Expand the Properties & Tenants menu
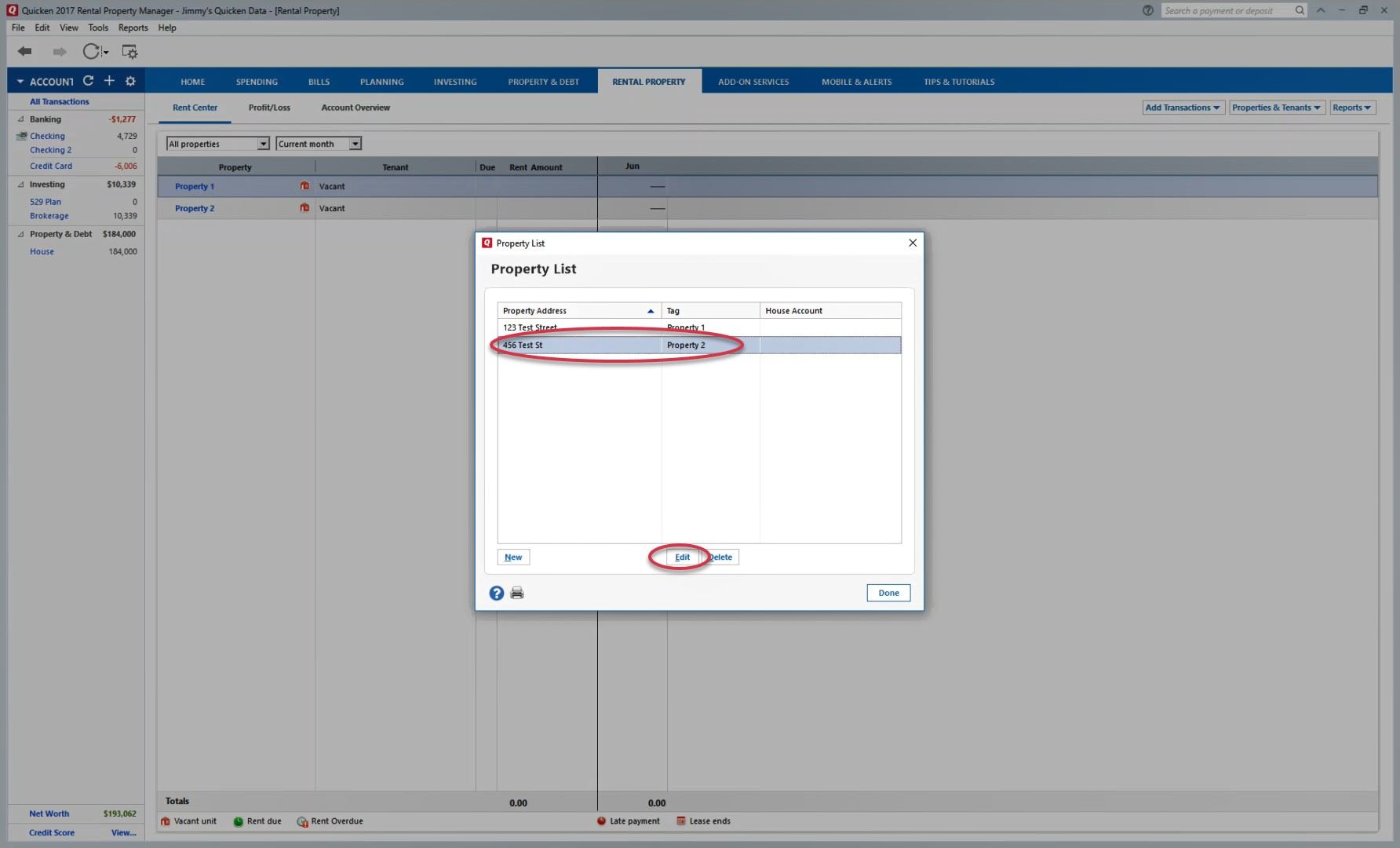Screen dimensions: 1400x848 click(x=1275, y=108)
